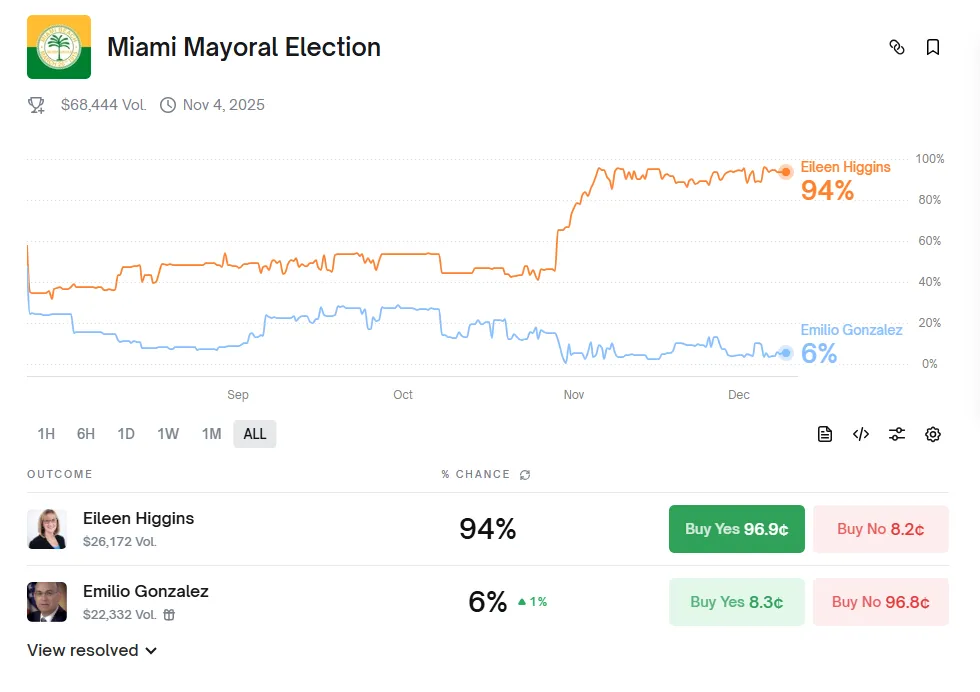Select the 1H time range
980x692 pixels.
(x=46, y=434)
